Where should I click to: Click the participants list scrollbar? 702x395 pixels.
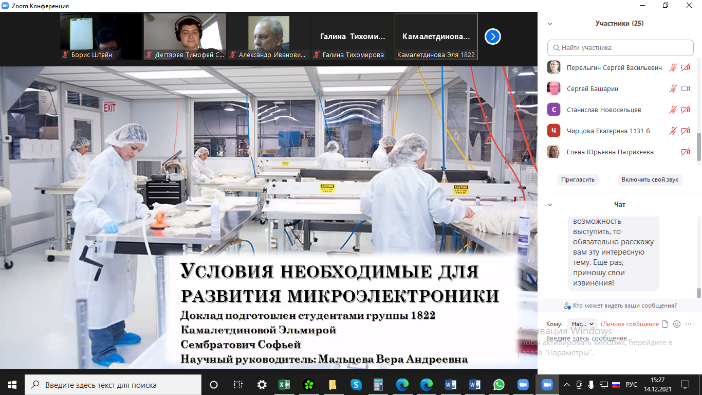point(699,146)
